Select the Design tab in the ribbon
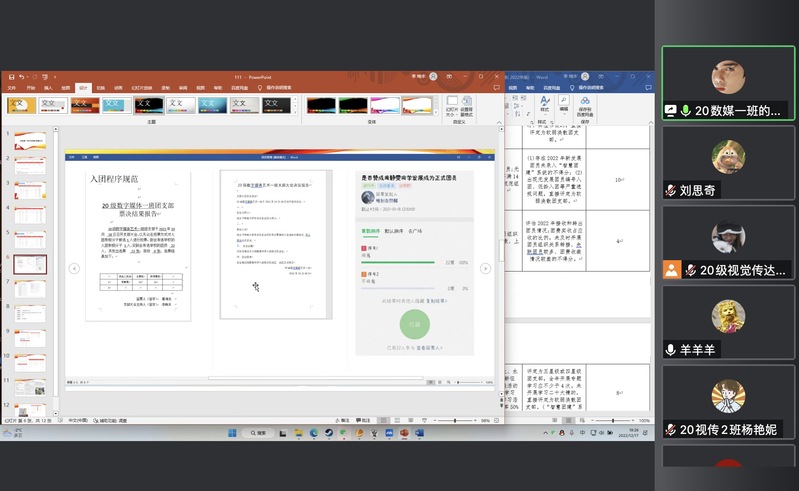799x491 pixels. click(x=83, y=87)
